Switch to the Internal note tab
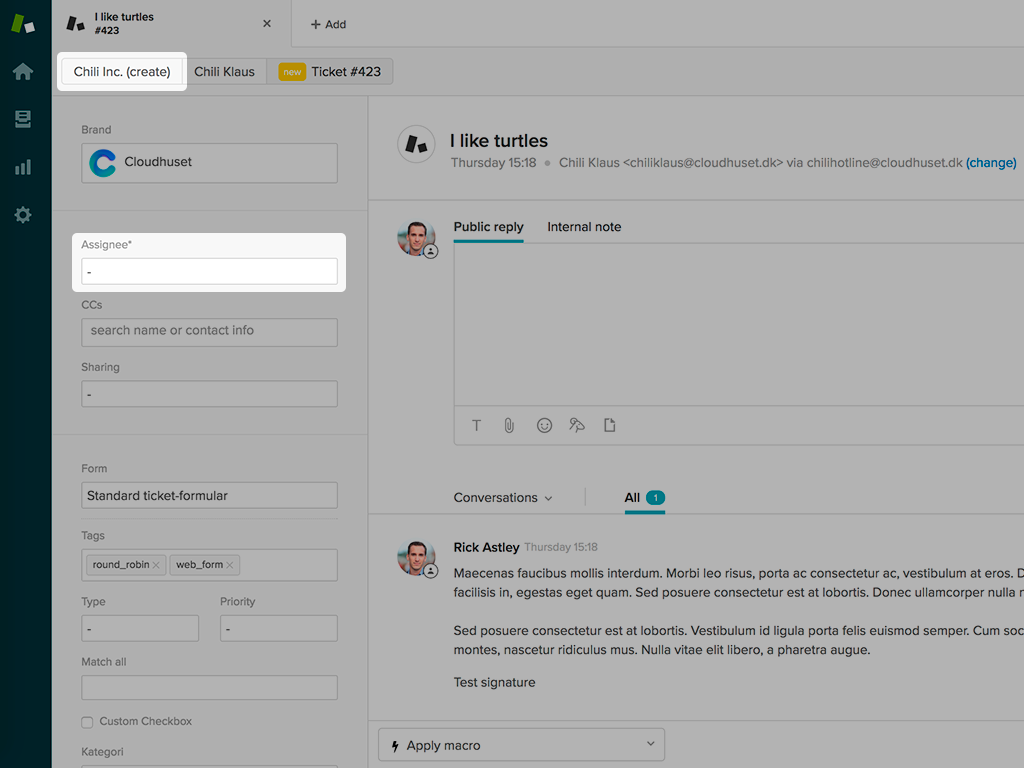1024x768 pixels. [x=584, y=227]
